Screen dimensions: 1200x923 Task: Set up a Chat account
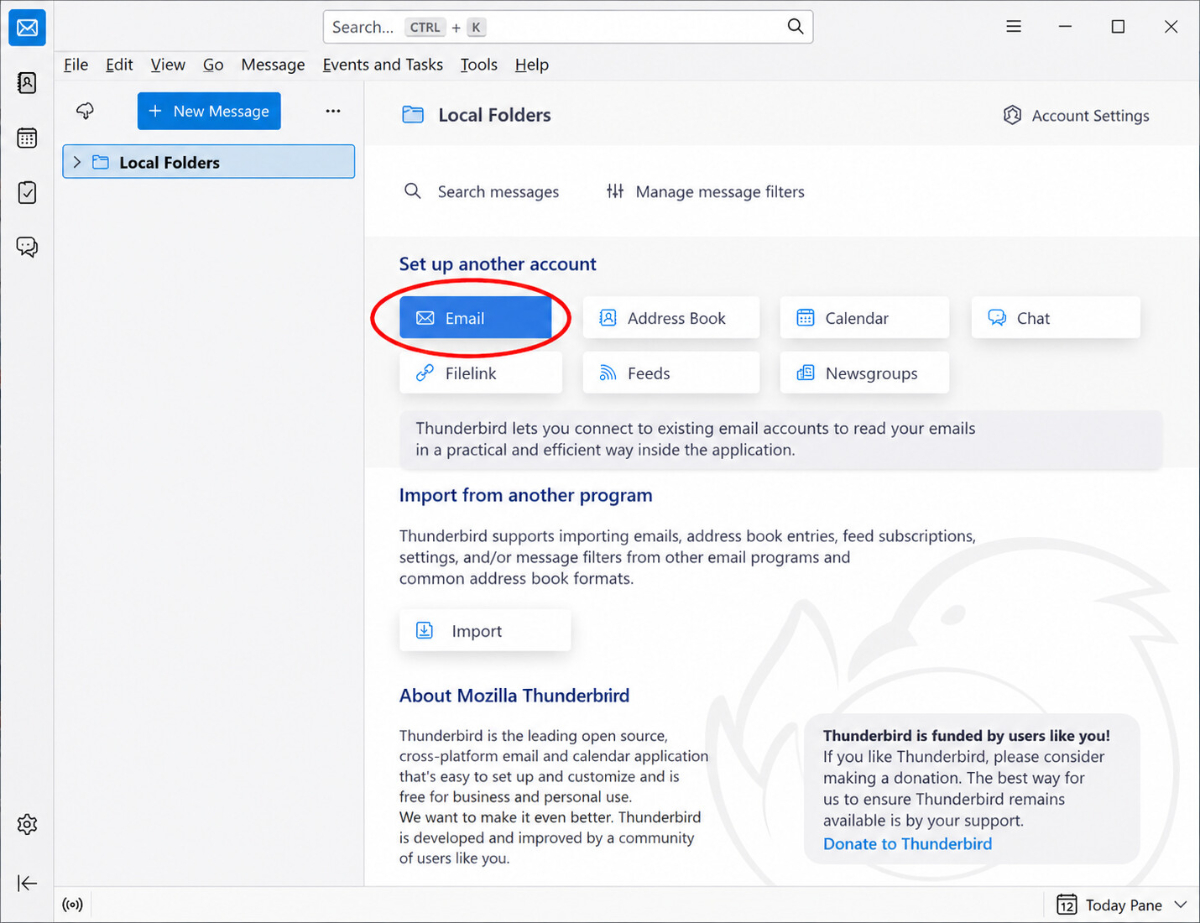click(x=1056, y=318)
